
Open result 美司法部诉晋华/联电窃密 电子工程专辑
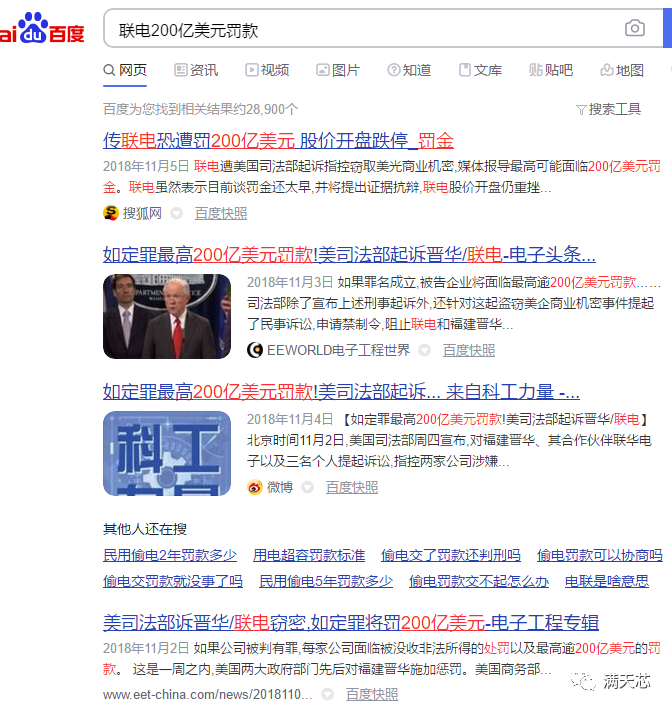(351, 623)
